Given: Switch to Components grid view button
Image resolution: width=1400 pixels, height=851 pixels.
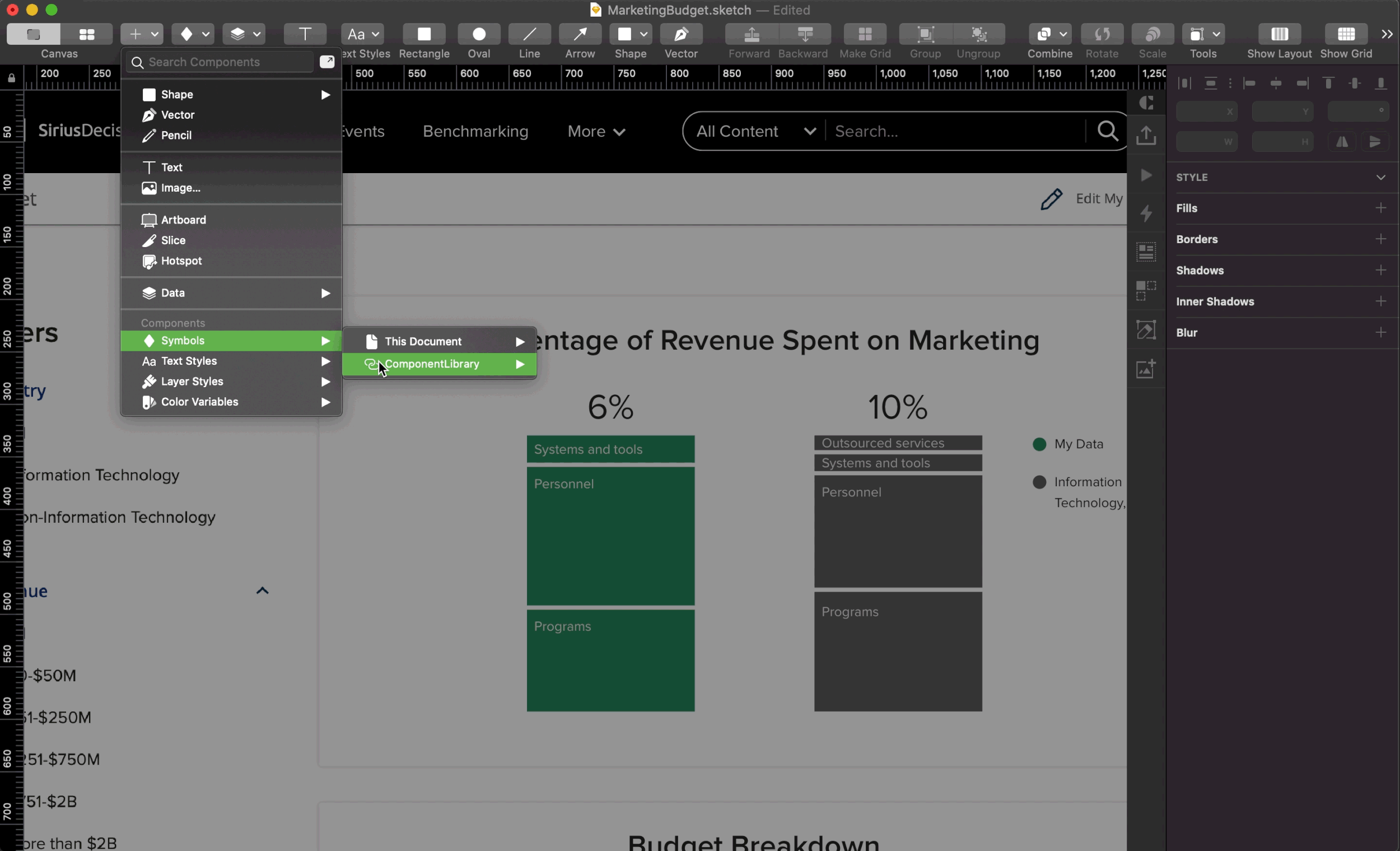Looking at the screenshot, I should [x=86, y=34].
